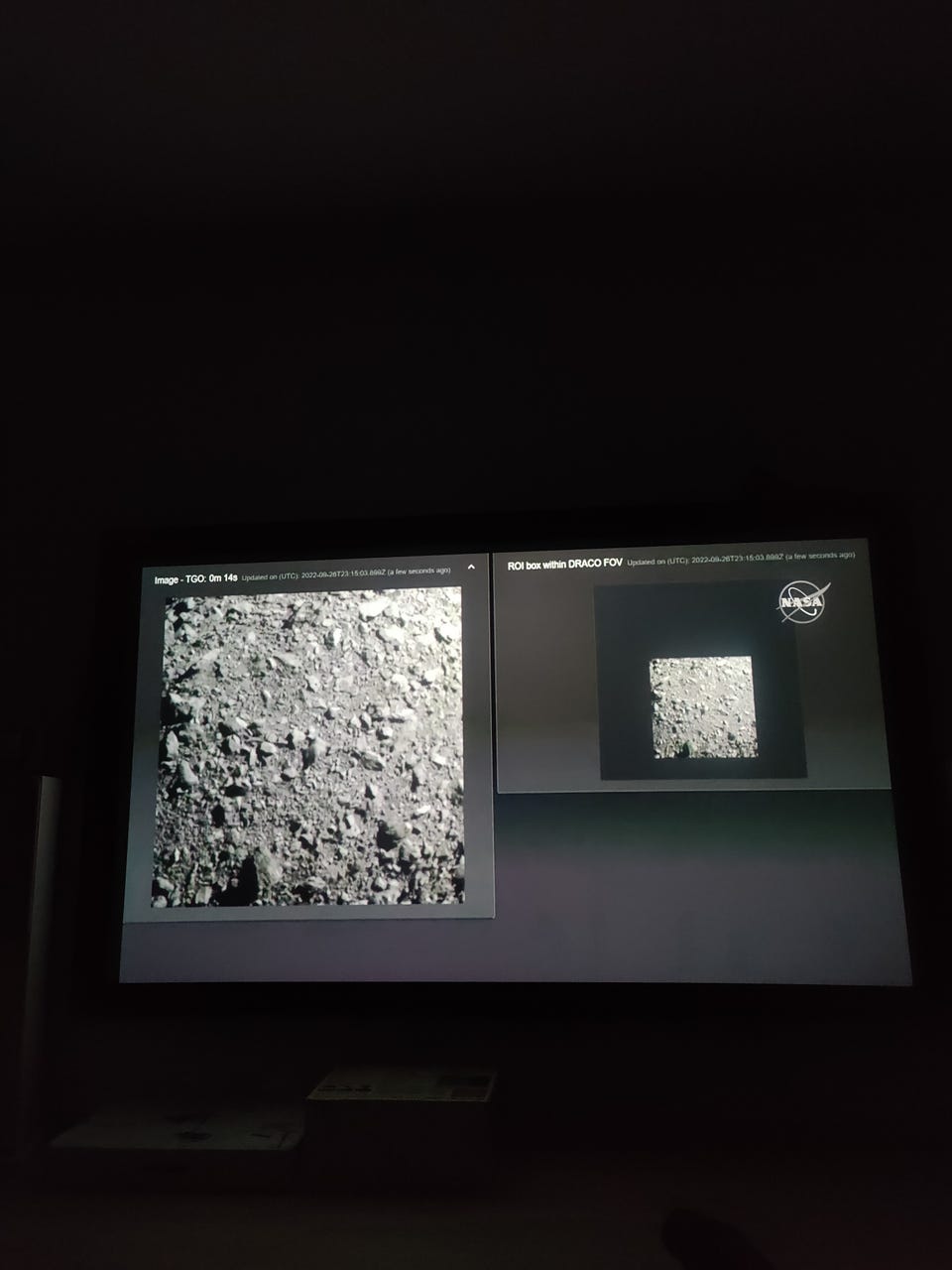Select the 'Image - TGO: 0m 14s' title
The height and width of the screenshot is (1270, 952).
[195, 577]
